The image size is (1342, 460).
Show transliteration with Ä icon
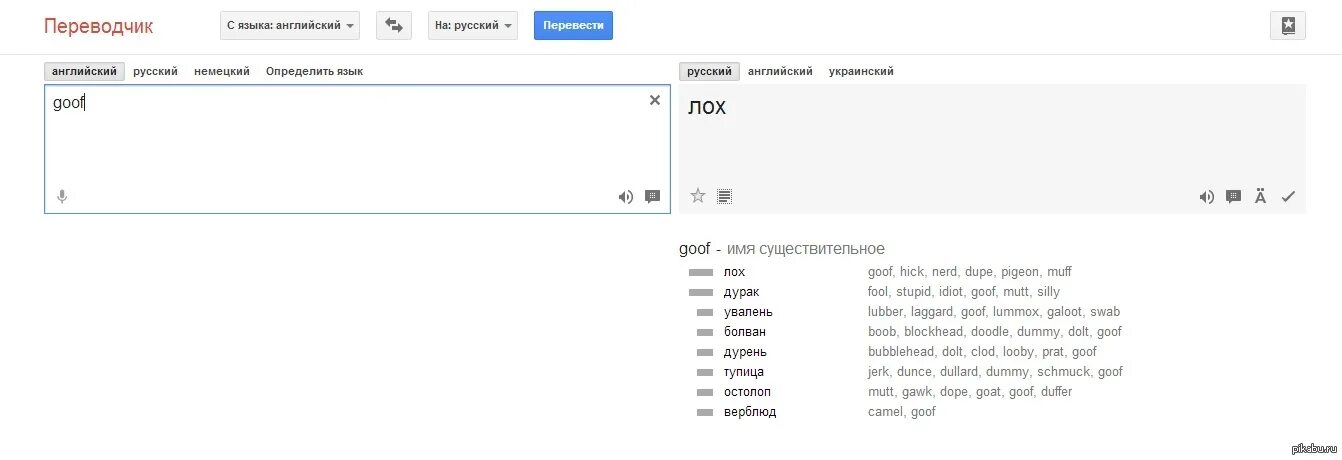1261,197
